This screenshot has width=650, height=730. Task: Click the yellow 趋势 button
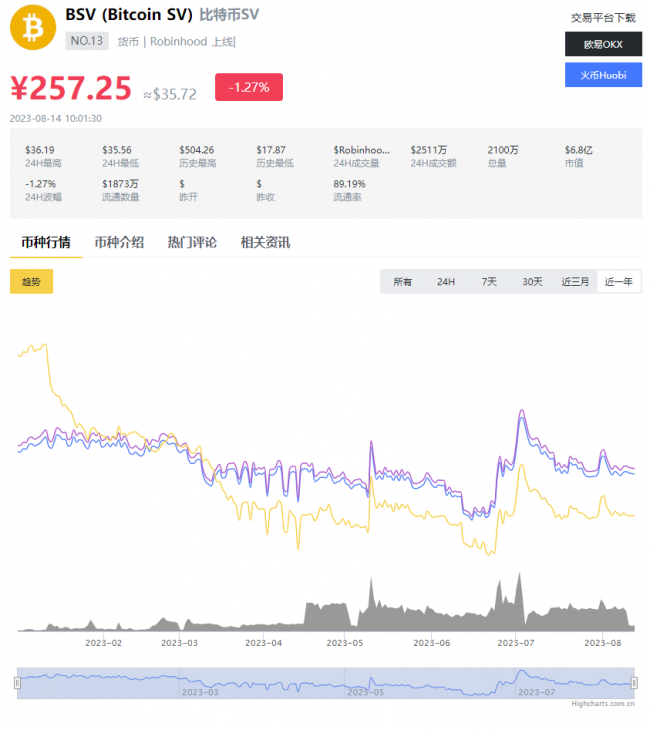31,282
